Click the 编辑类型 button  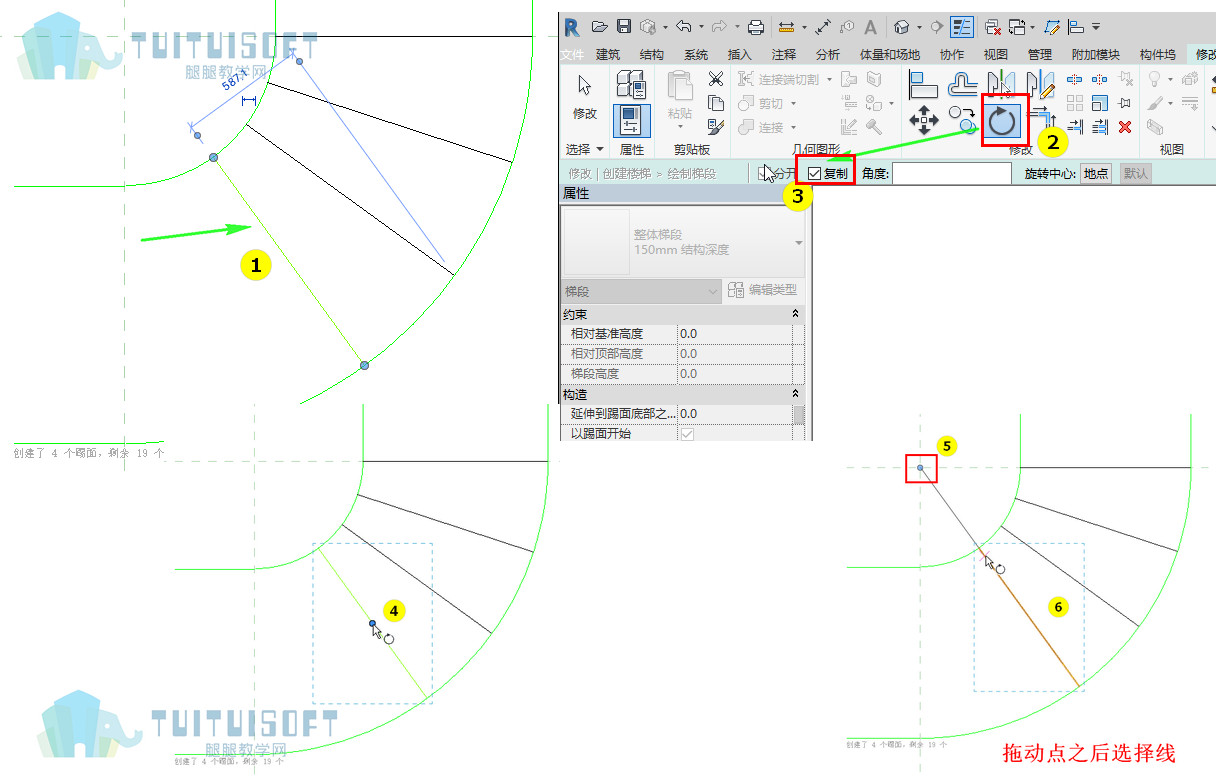coord(763,290)
